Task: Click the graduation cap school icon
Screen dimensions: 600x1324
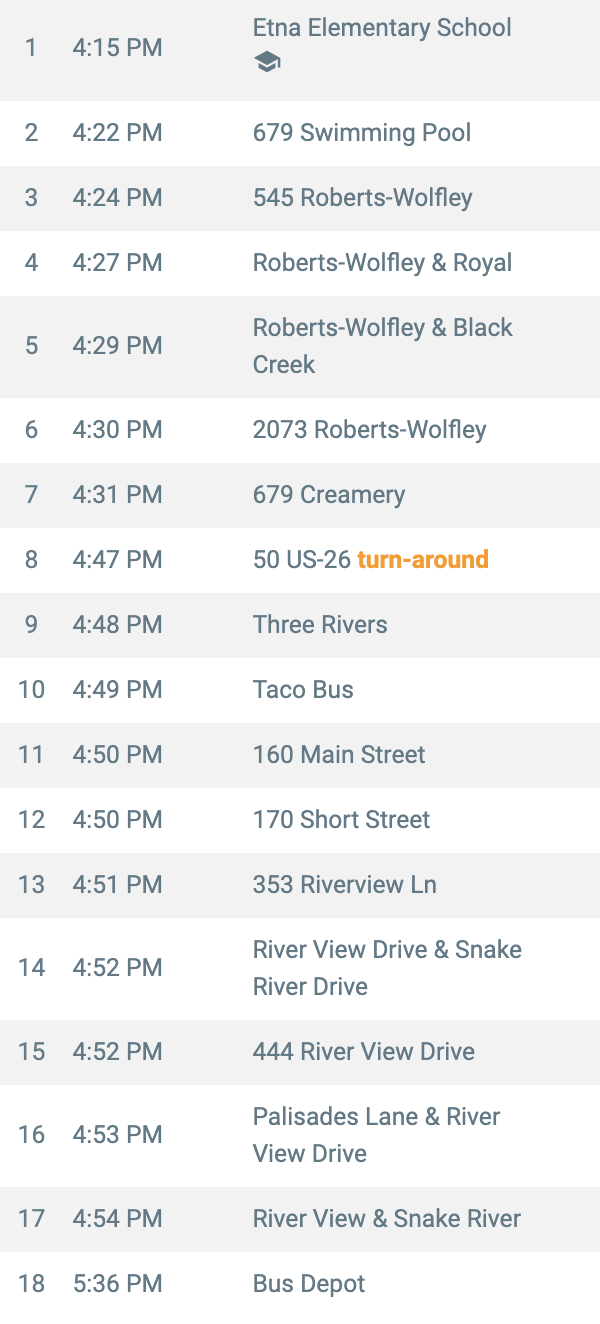Action: tap(267, 63)
